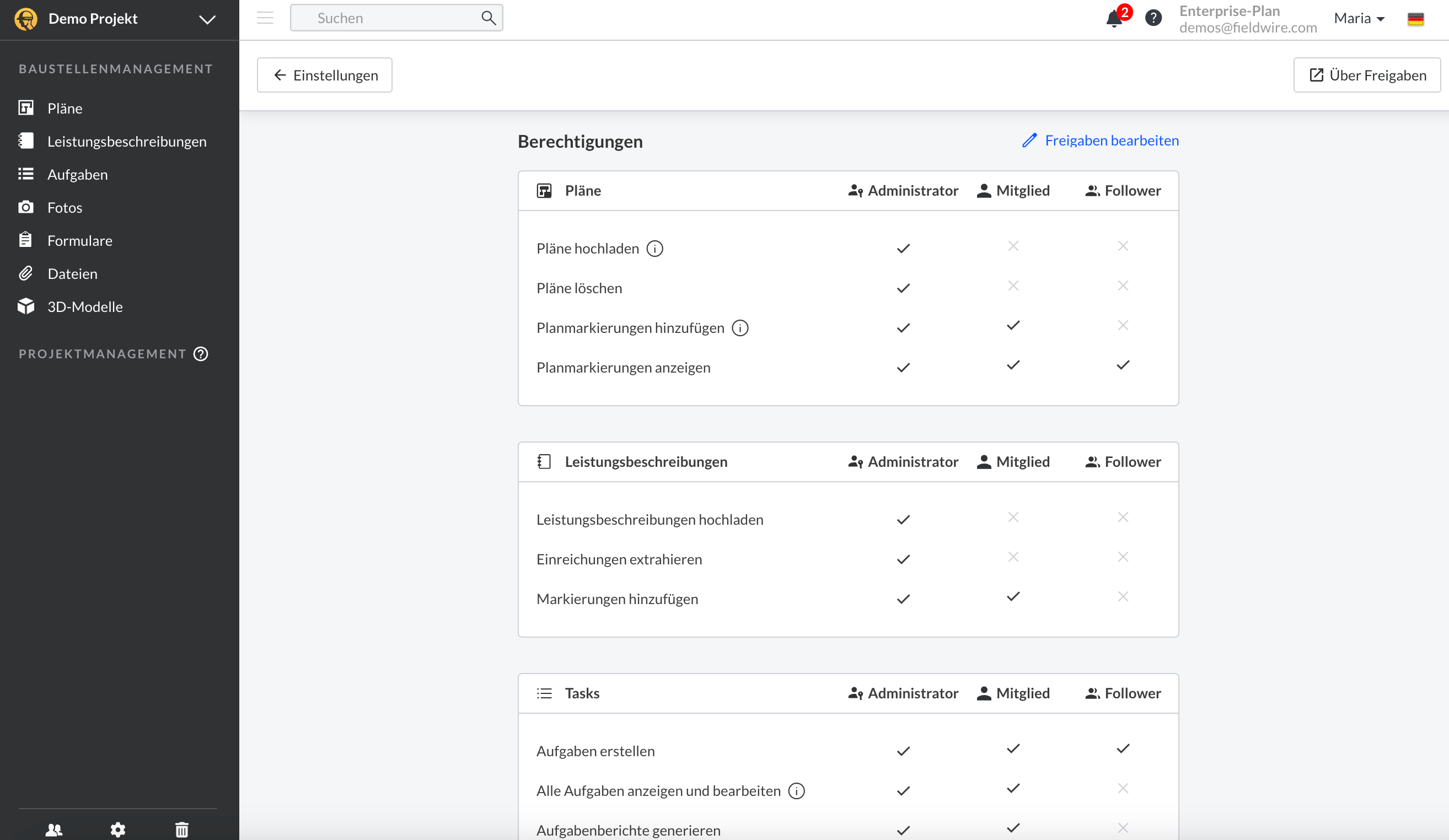Viewport: 1449px width, 840px height.
Task: Click Administrator checkmark for Einreichungen extrahieren
Action: click(903, 559)
